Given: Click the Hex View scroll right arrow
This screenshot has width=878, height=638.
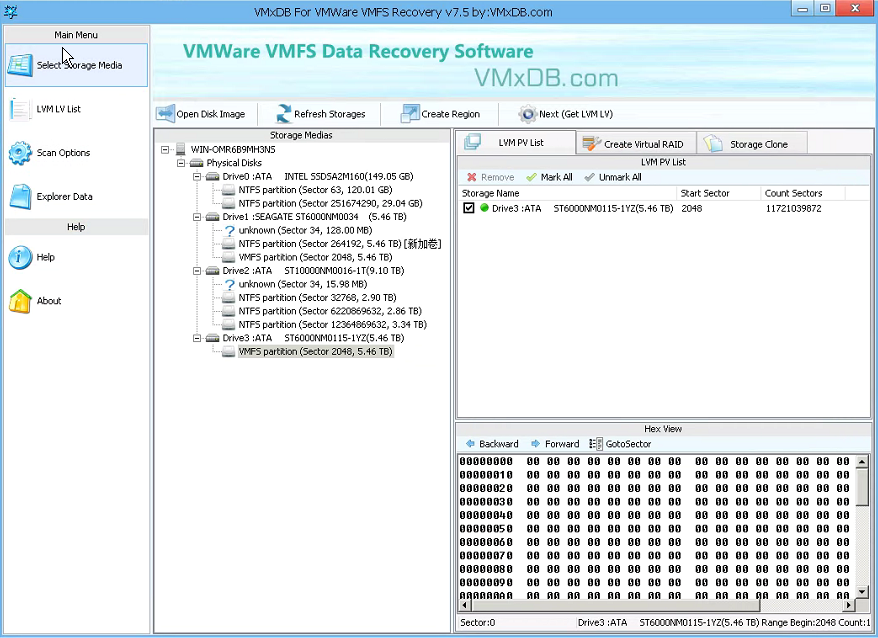Looking at the screenshot, I should [849, 605].
